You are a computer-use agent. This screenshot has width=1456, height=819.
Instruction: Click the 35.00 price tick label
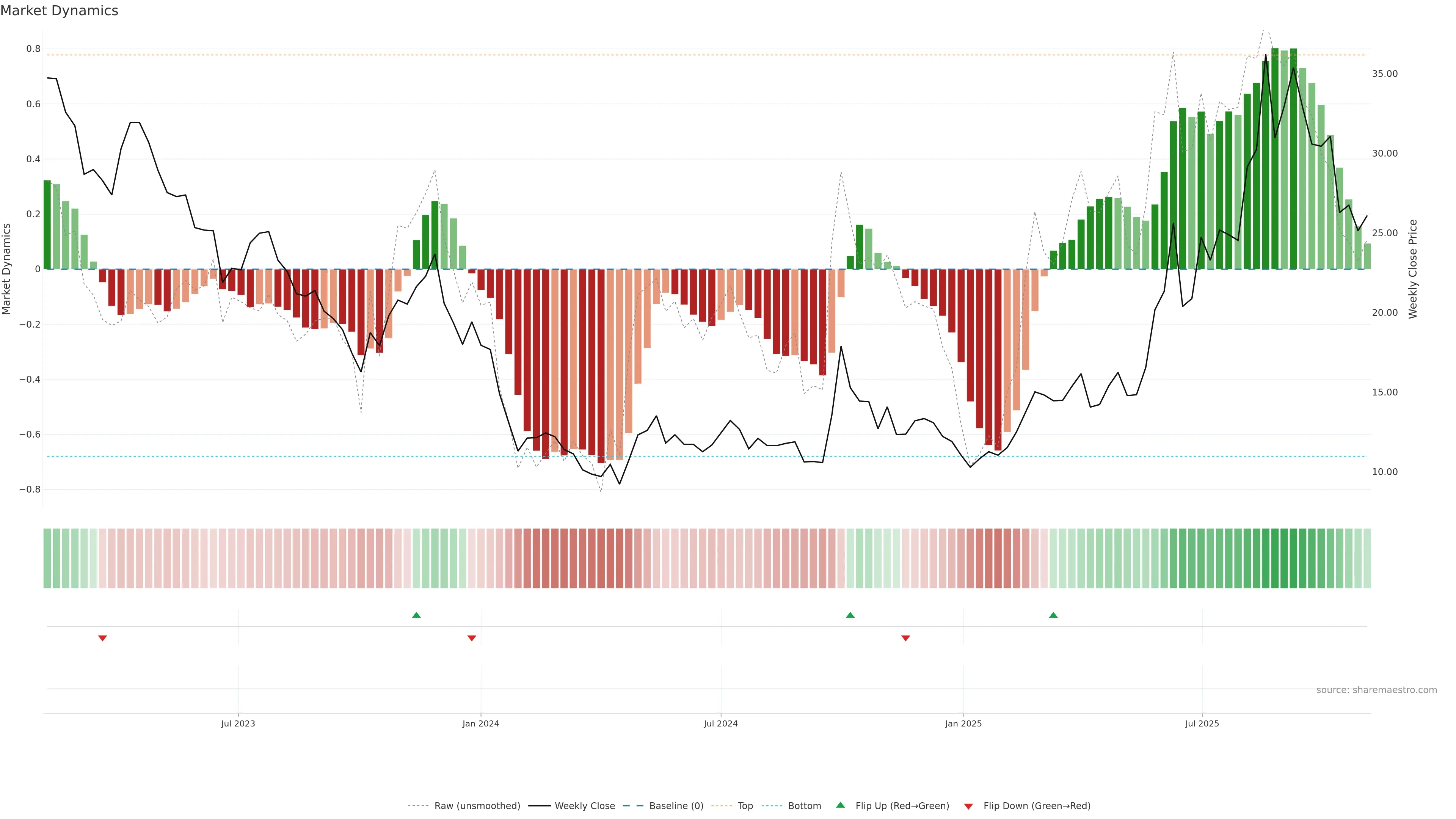pos(1384,74)
